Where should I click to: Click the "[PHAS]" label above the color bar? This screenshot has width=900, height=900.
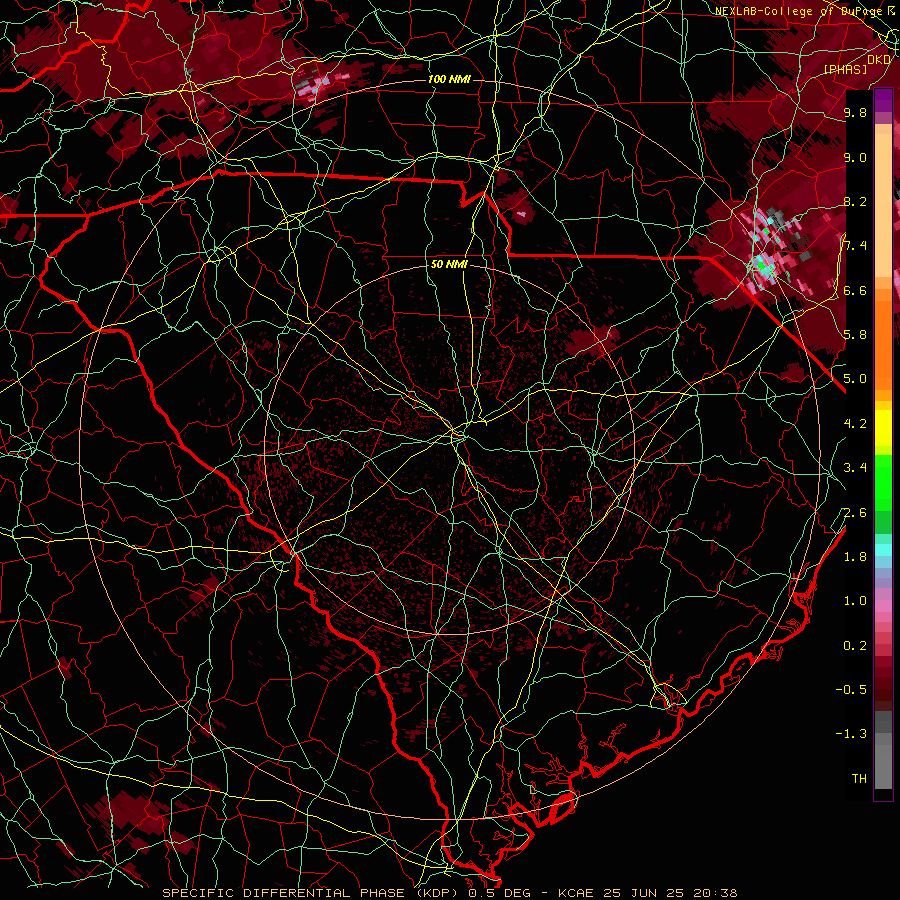tap(845, 70)
